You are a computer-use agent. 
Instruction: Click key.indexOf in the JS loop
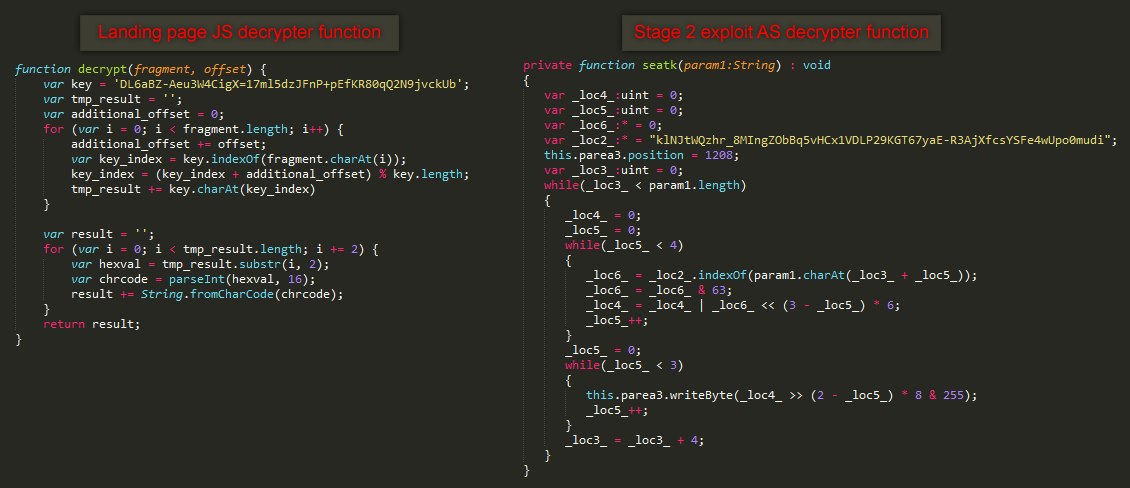point(192,159)
